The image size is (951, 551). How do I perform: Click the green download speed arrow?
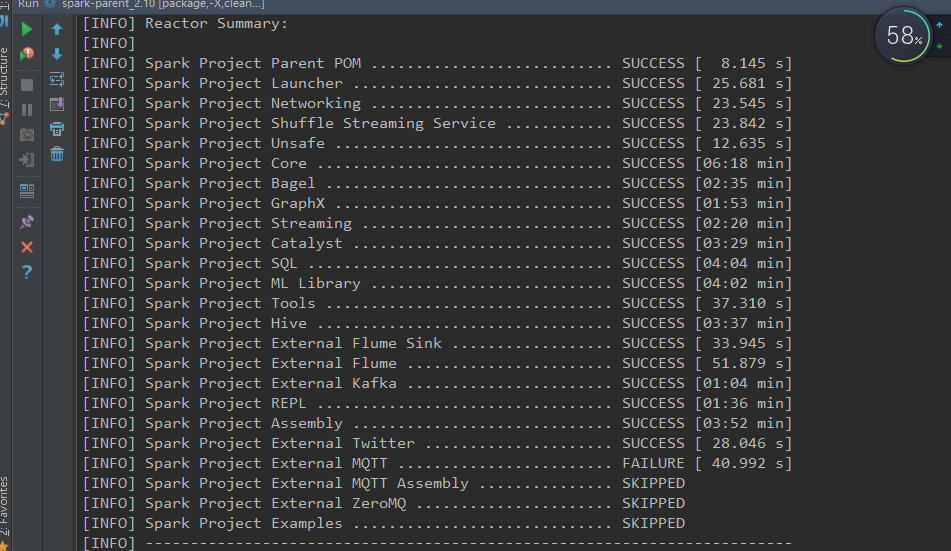click(x=939, y=46)
